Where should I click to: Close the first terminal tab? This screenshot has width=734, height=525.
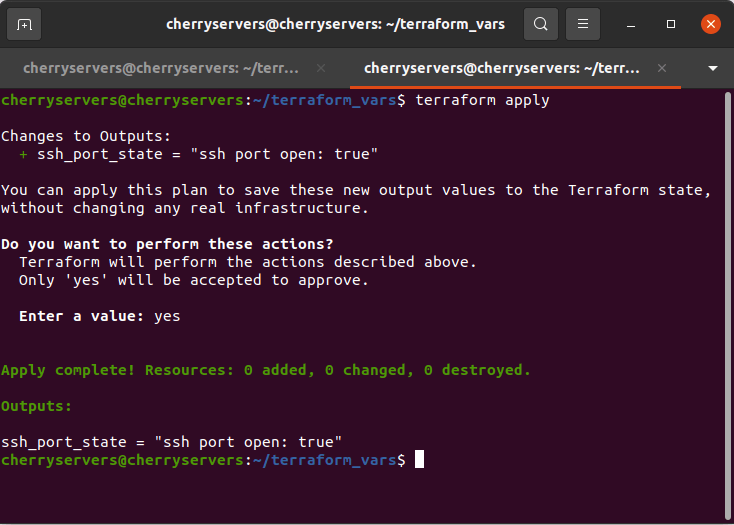321,68
